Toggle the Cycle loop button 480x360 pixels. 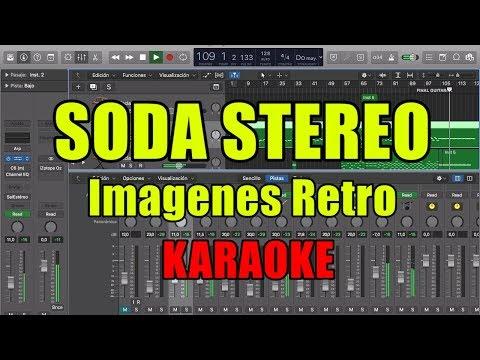pyautogui.click(x=183, y=57)
